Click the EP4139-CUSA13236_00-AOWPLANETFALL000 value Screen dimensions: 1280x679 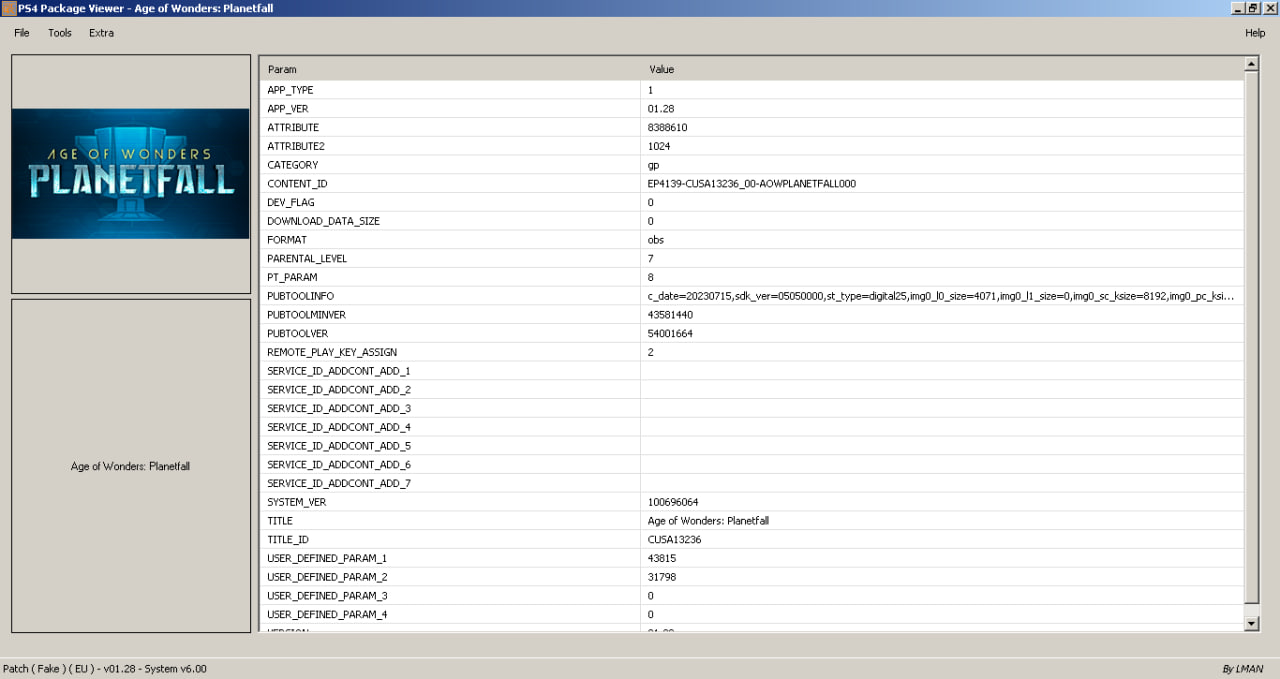752,184
